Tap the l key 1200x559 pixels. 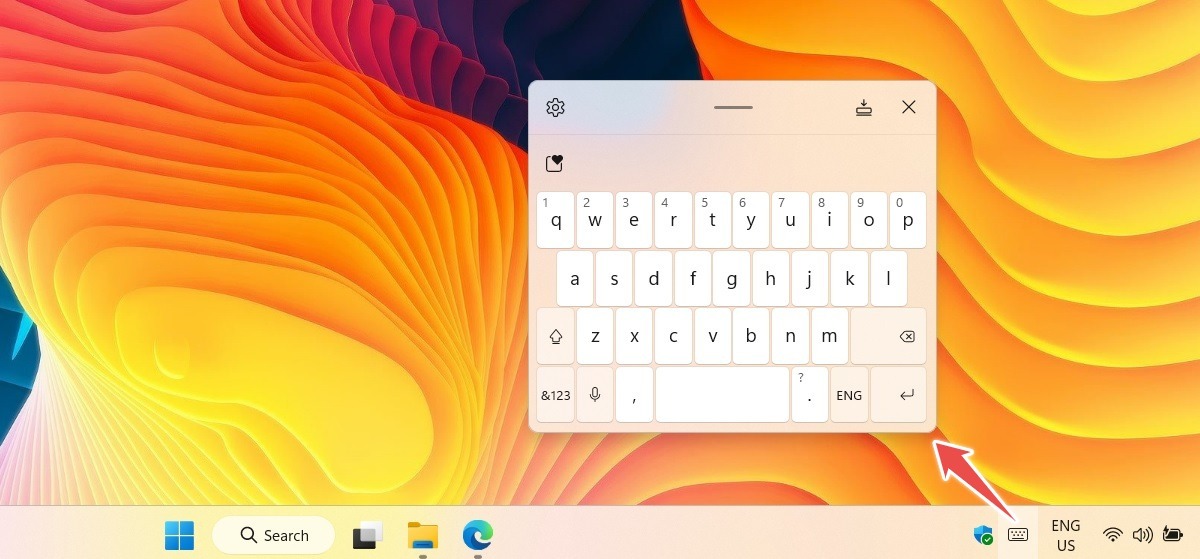[x=888, y=278]
